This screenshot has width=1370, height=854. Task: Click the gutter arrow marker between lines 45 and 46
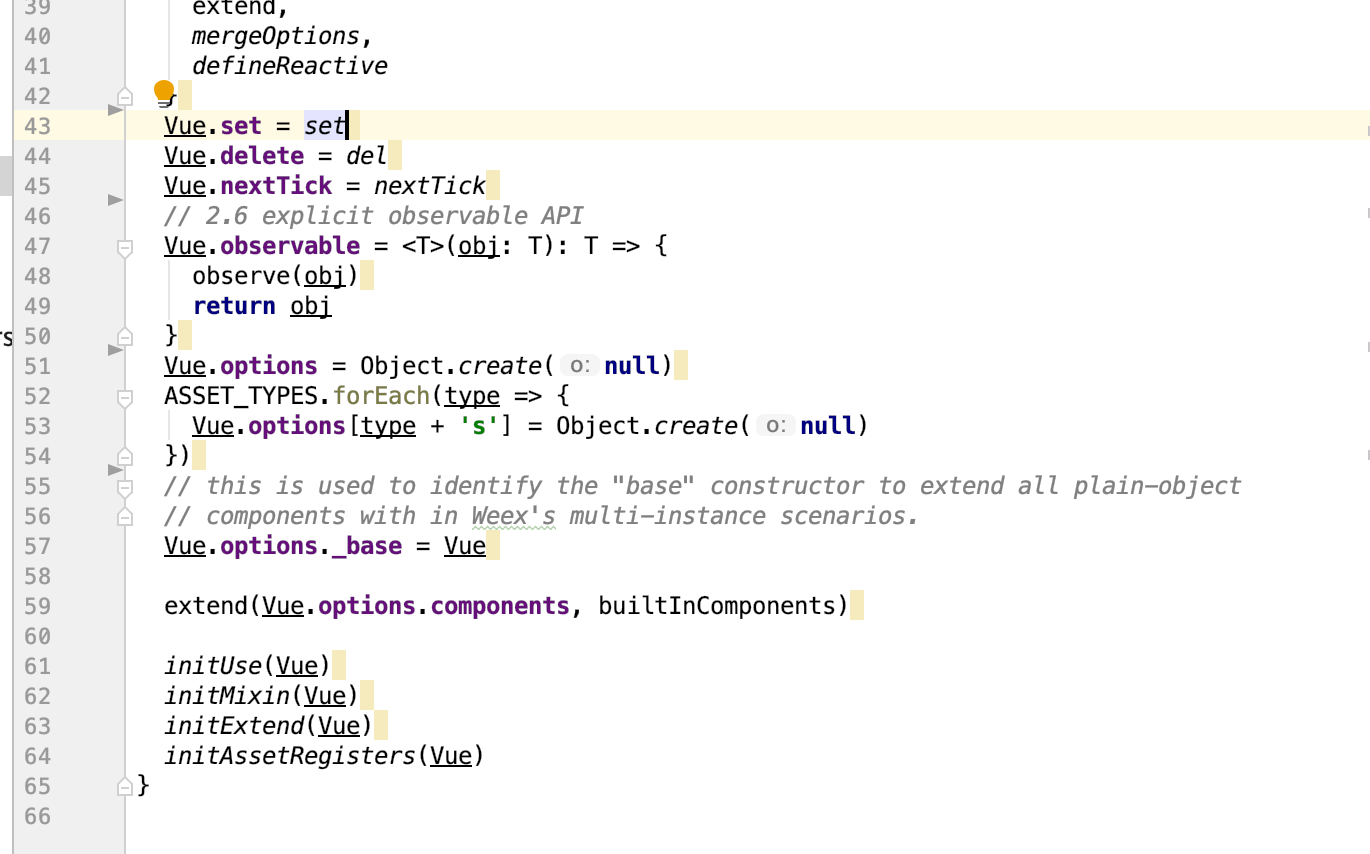click(x=115, y=200)
